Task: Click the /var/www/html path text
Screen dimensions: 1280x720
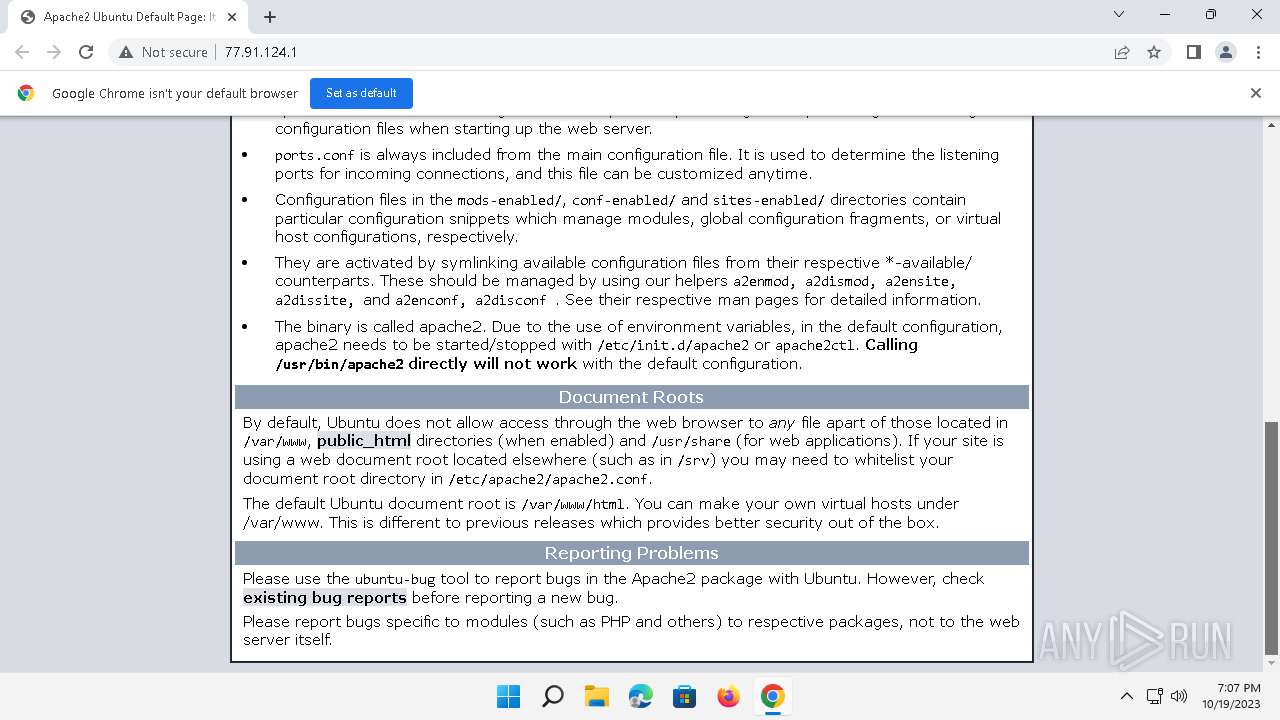Action: pos(574,504)
